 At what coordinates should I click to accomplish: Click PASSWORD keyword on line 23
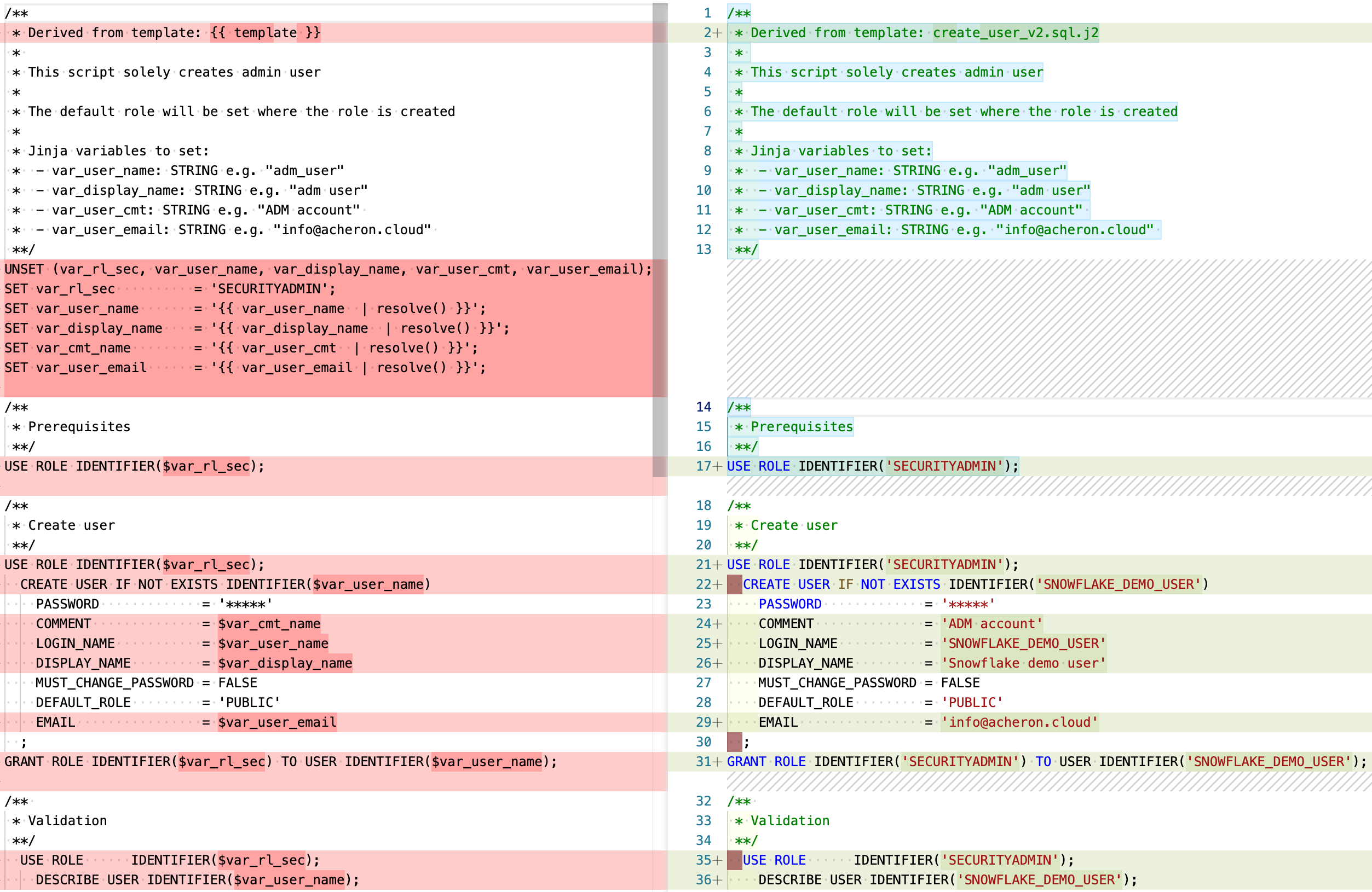(790, 604)
